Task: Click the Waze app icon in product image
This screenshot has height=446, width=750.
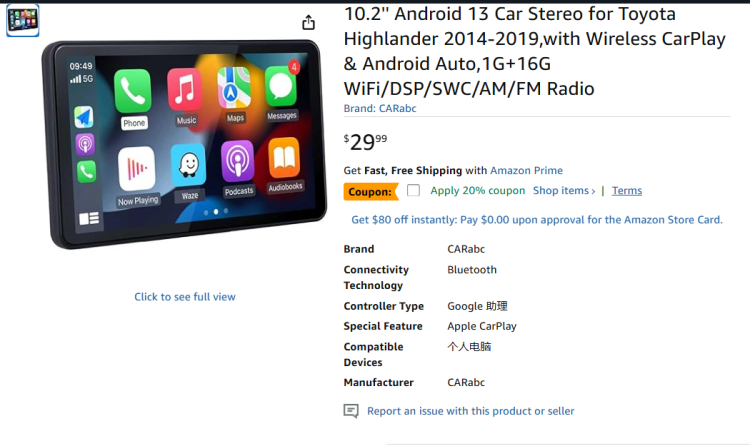Action: (188, 165)
